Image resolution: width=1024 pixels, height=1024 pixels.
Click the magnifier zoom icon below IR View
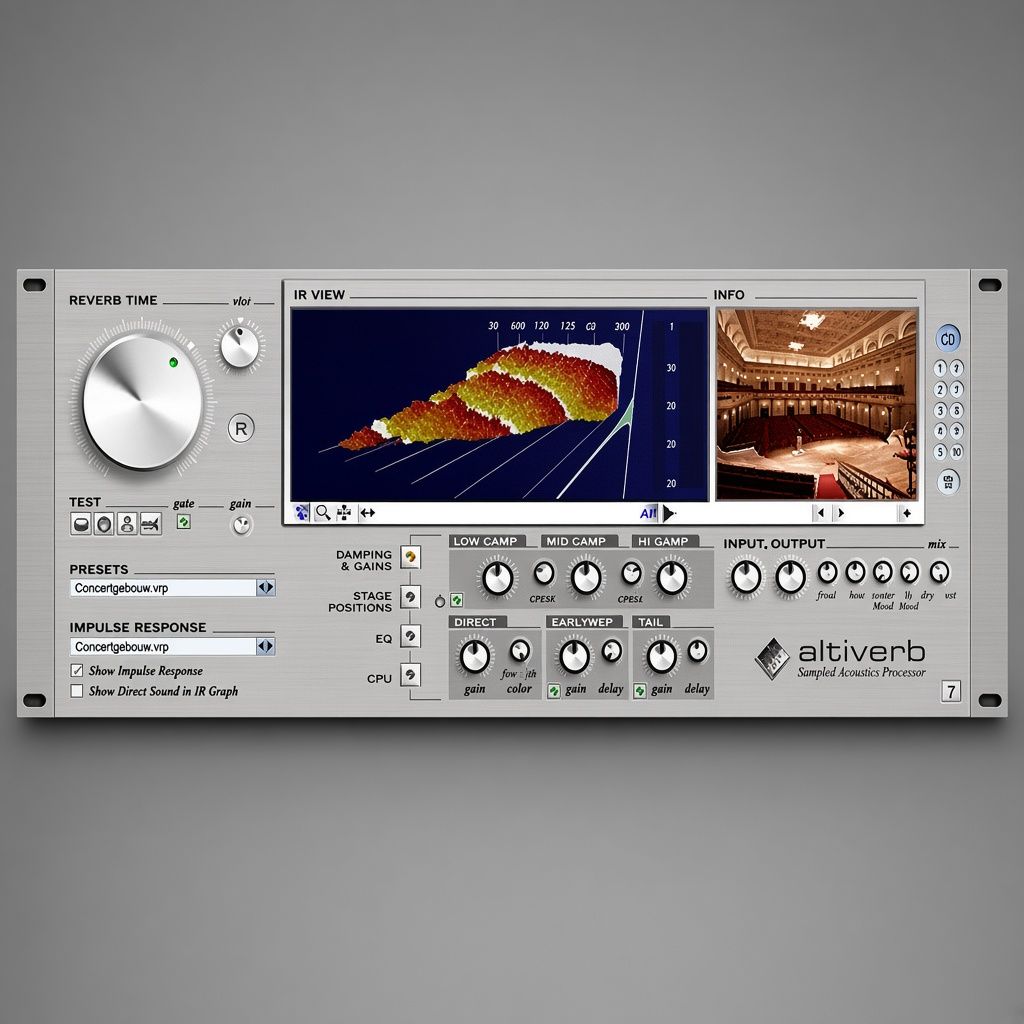[323, 513]
